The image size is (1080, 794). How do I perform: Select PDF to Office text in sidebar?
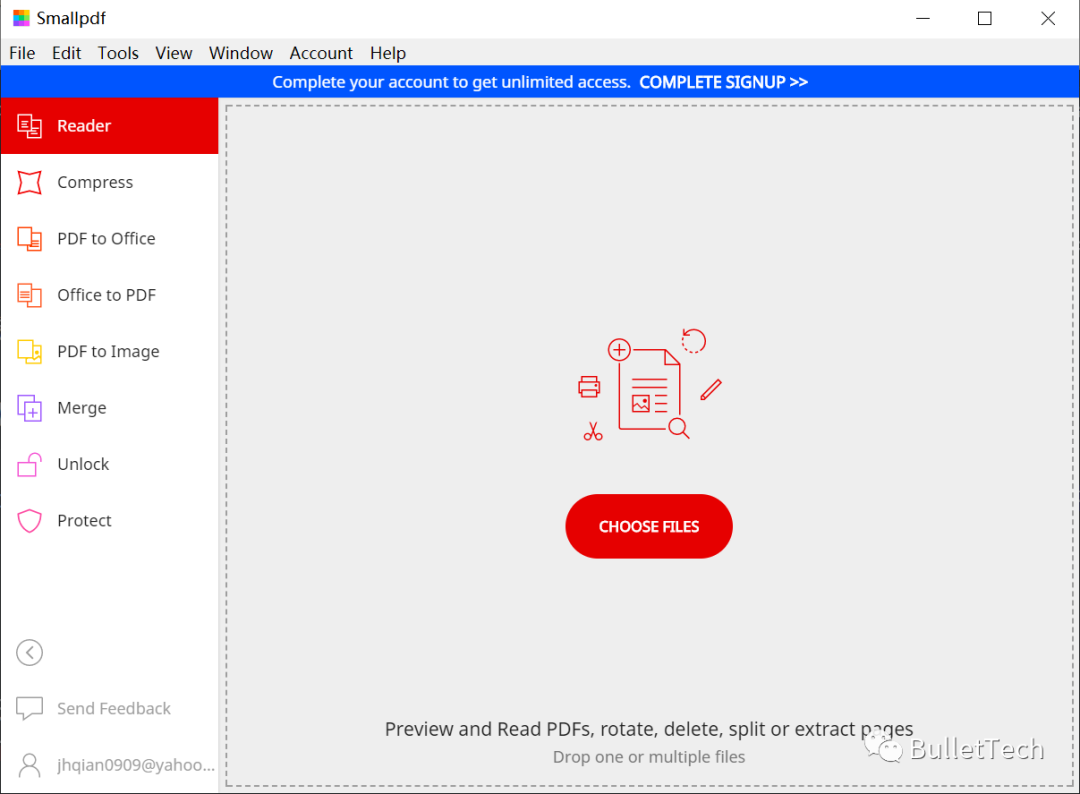(x=106, y=239)
